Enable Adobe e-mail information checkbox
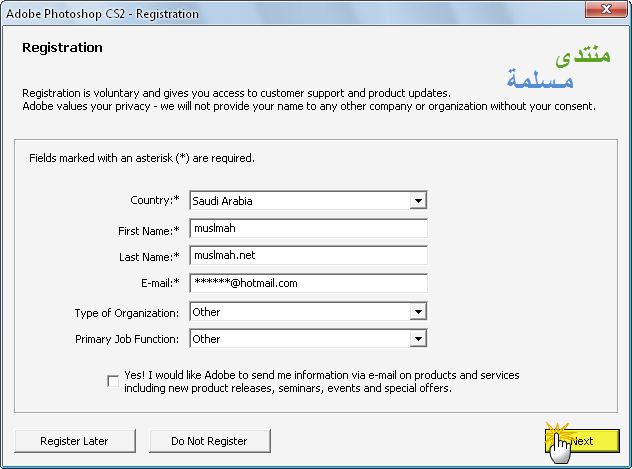 click(113, 381)
